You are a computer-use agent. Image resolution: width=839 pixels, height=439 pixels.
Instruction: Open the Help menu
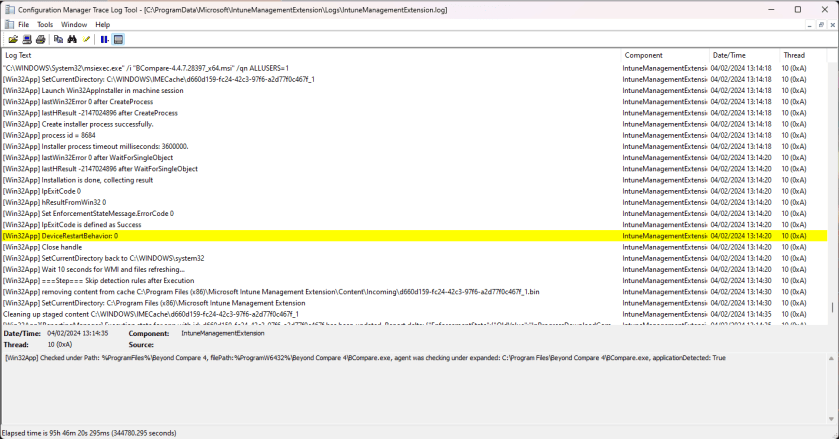[x=103, y=25]
